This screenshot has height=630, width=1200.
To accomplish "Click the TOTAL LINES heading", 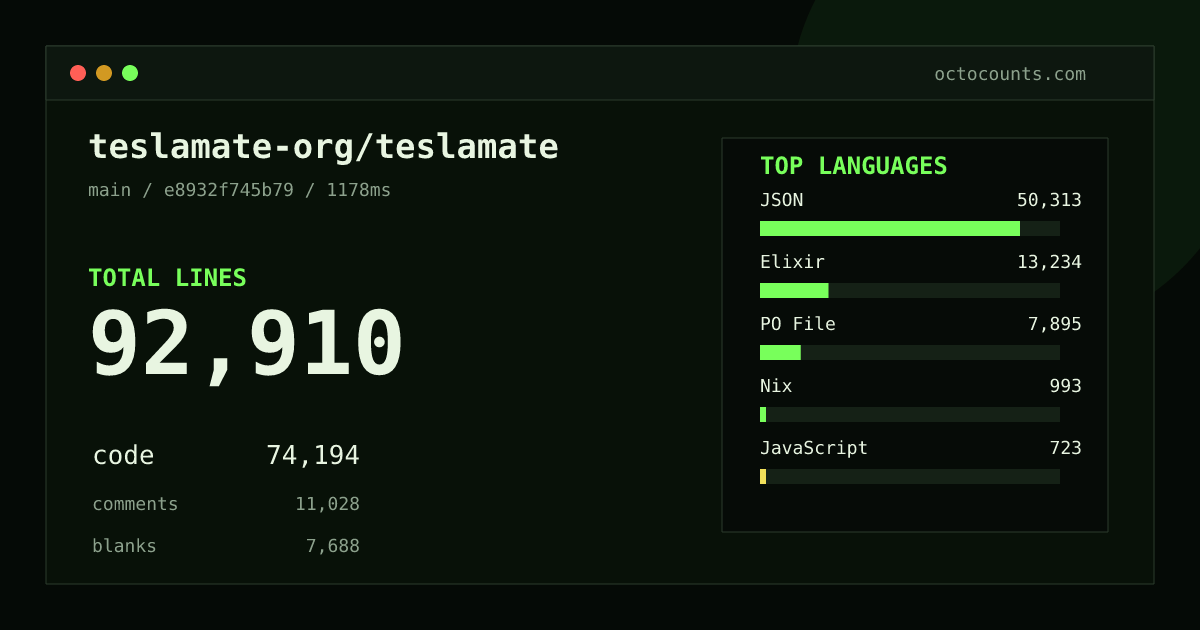I will pos(167,278).
